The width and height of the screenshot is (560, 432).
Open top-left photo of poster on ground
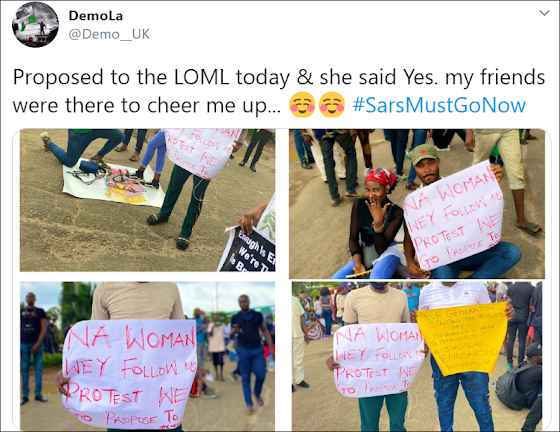[148, 200]
